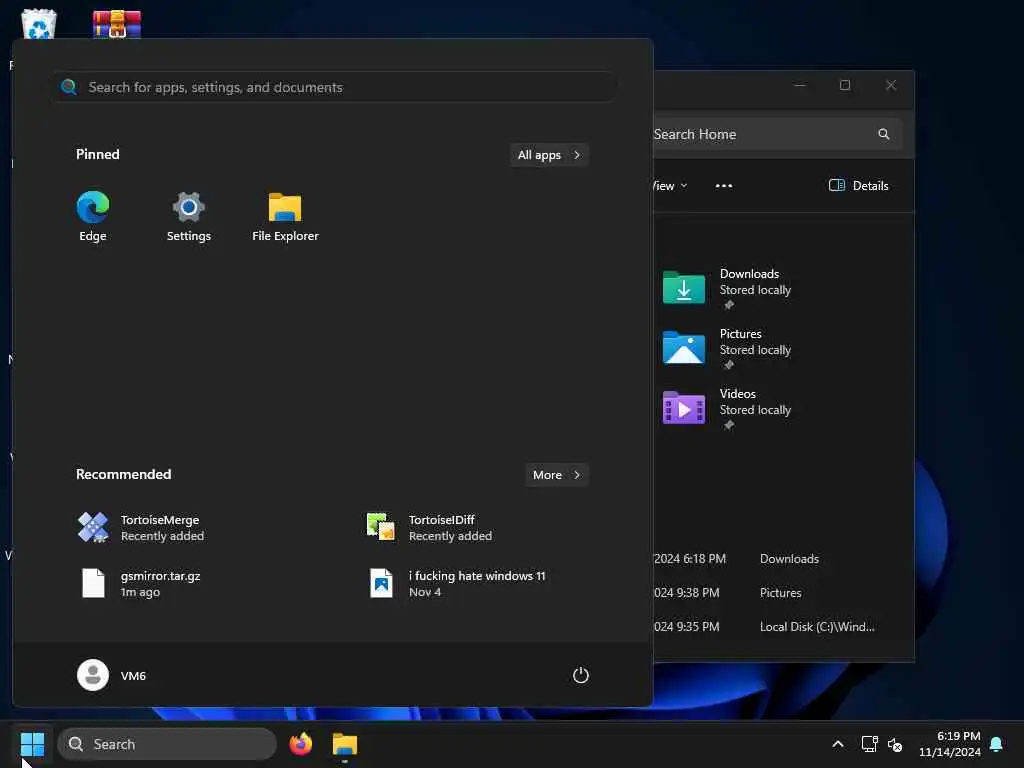Click the taskbar Search box

coord(167,744)
